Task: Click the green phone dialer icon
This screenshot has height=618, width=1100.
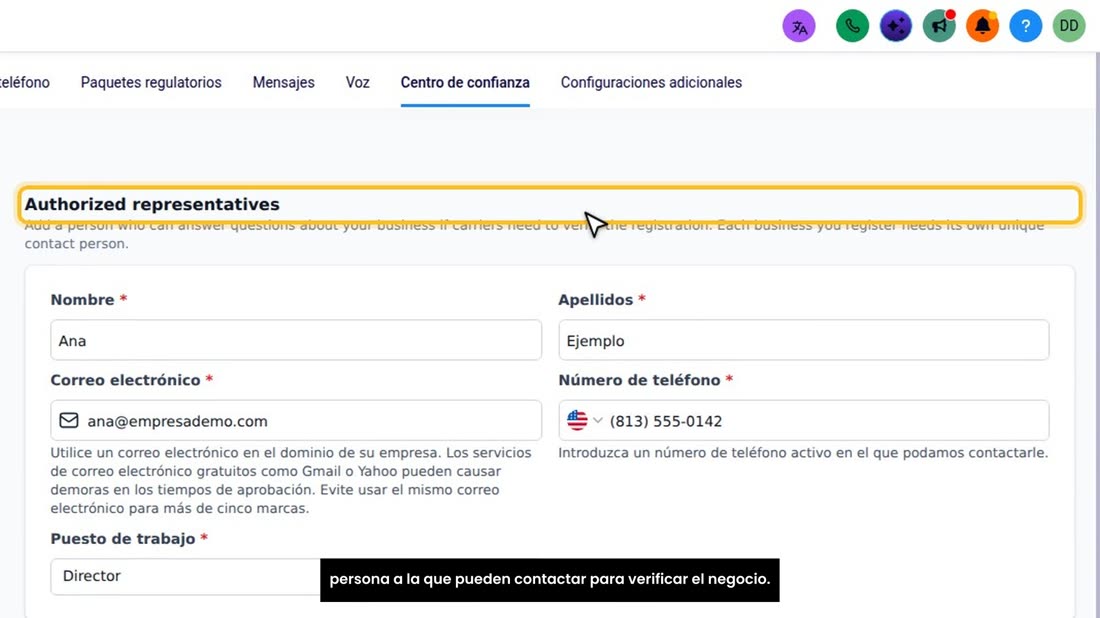Action: (852, 27)
